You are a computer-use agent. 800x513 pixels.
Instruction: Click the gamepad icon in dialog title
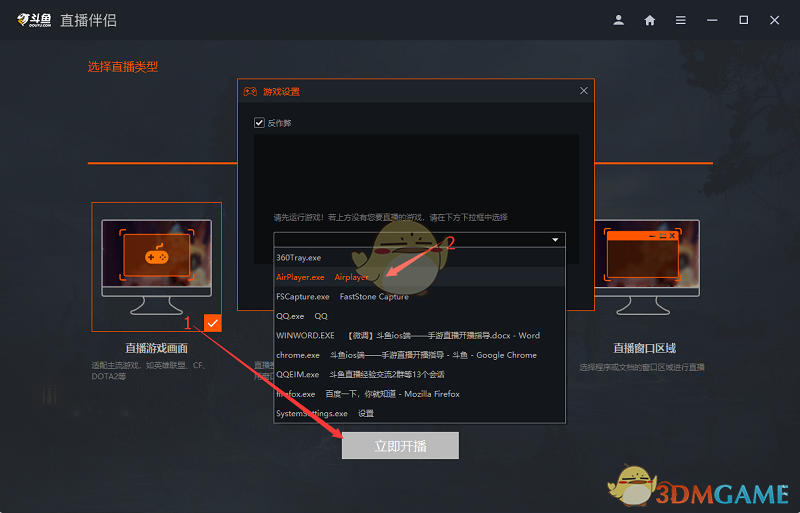[x=250, y=91]
